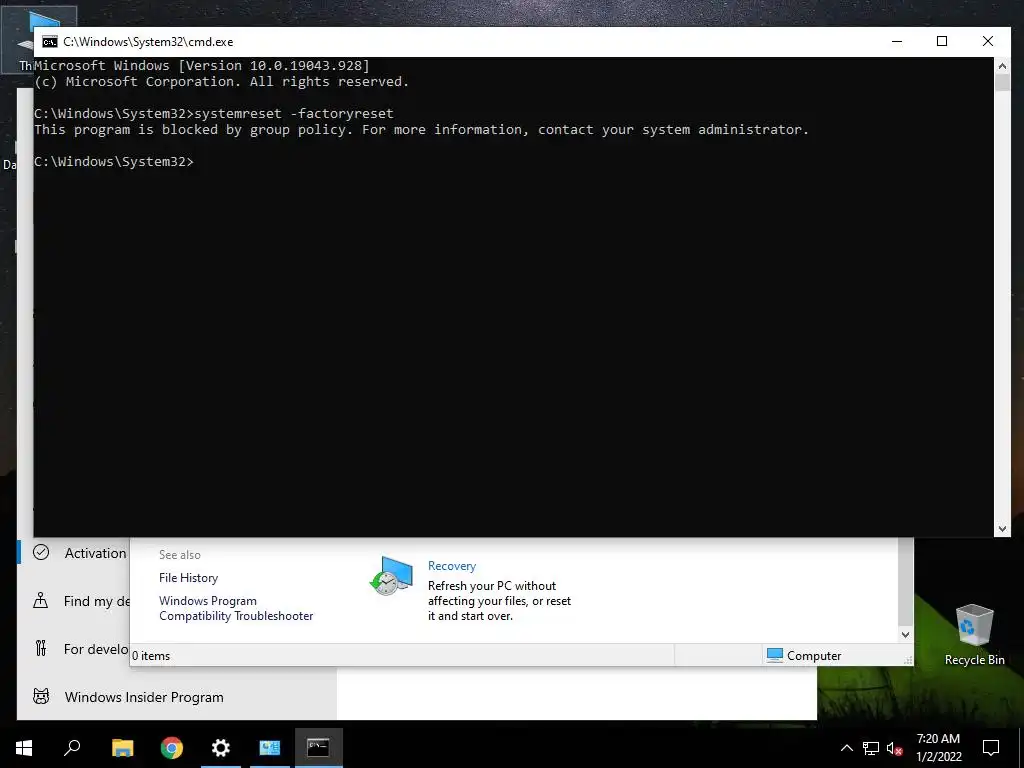Minimize the cmd.exe window
Viewport: 1024px width, 768px height.
point(897,41)
